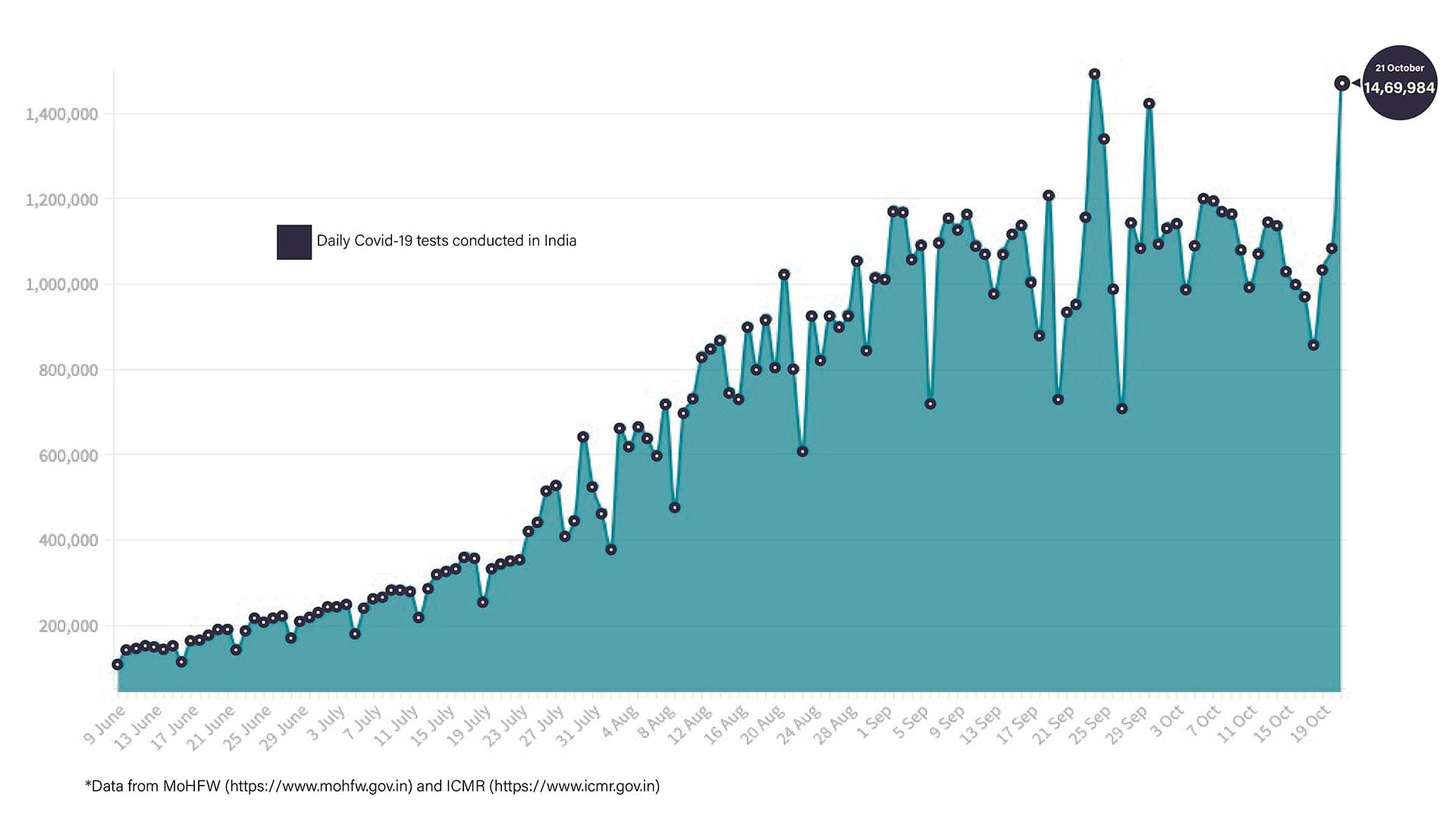Click the '1 Sep' x-axis date label

point(874,723)
